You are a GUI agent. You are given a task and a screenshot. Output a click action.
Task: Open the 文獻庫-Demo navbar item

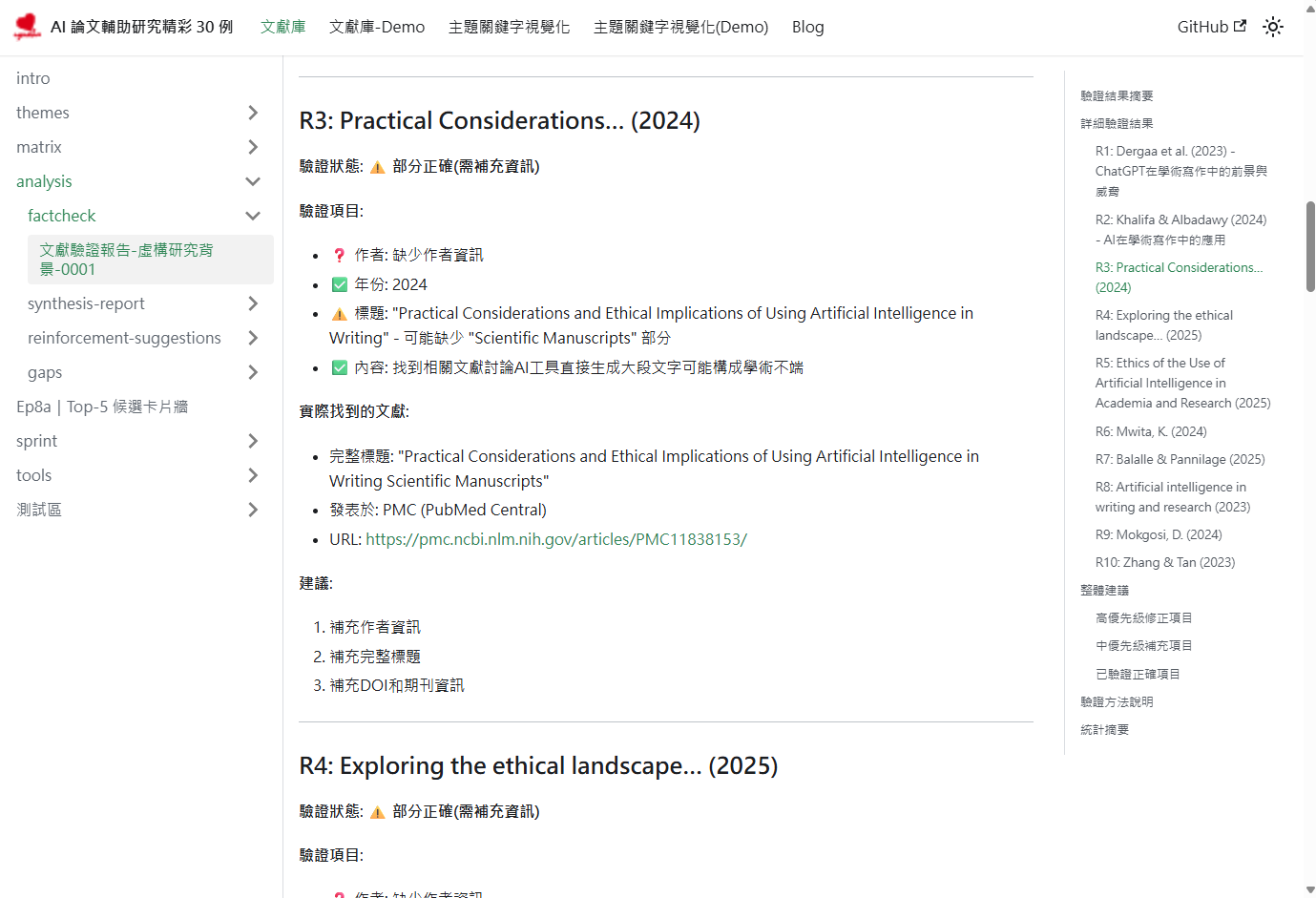point(377,27)
